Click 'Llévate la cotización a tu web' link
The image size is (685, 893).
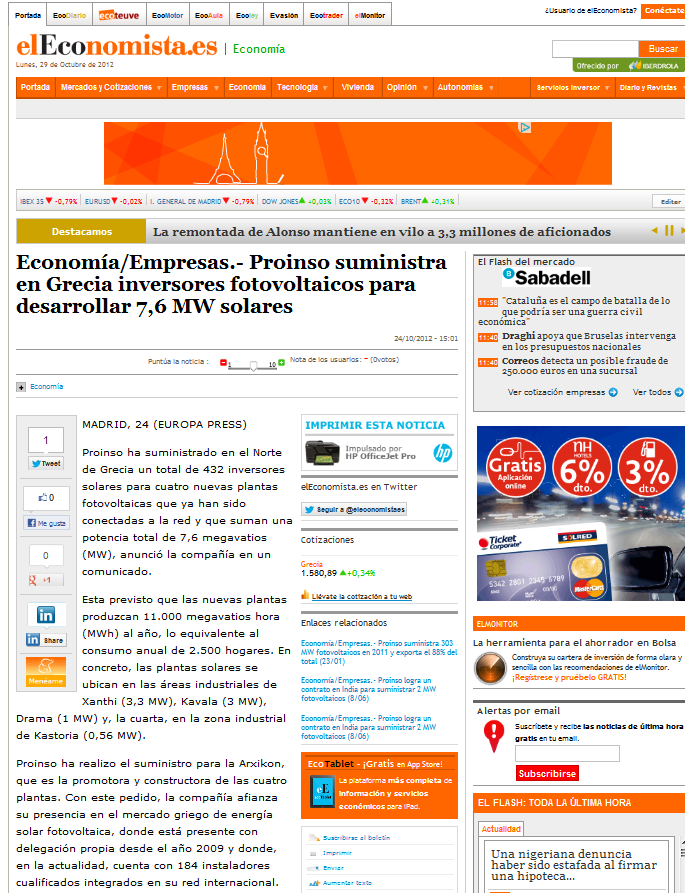(362, 596)
